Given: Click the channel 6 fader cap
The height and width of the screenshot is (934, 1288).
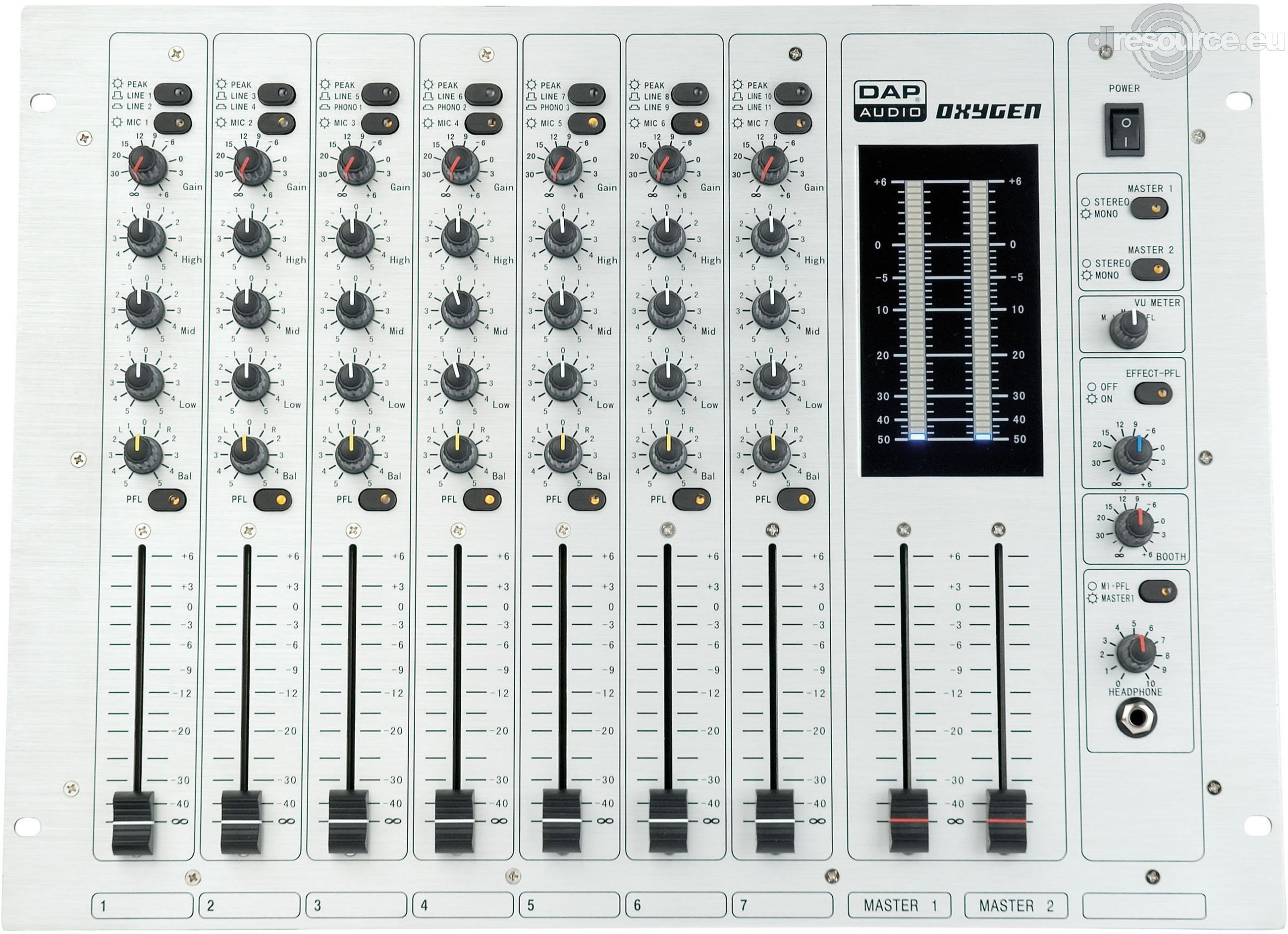Looking at the screenshot, I should [668, 822].
